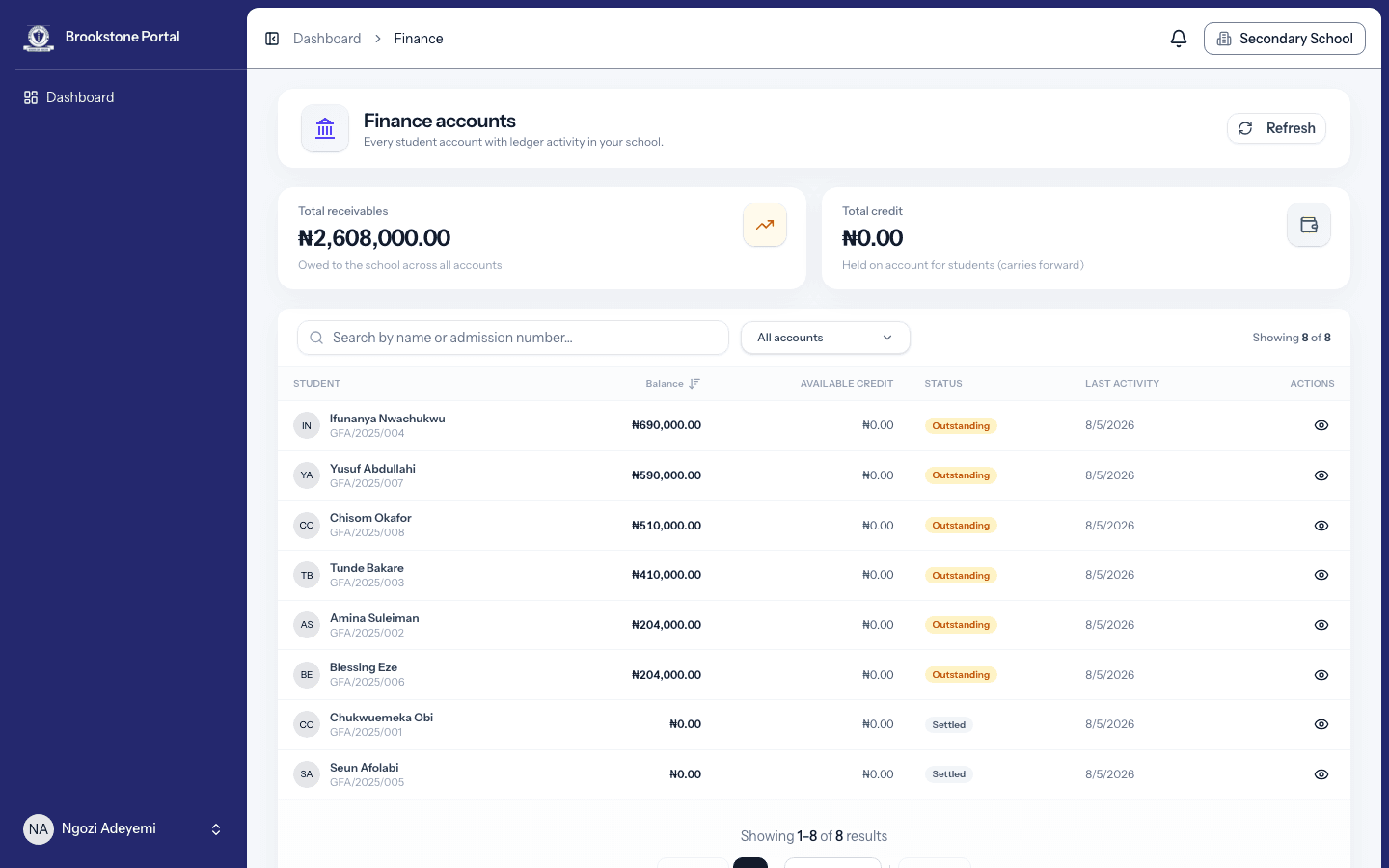Click the NA user avatar
The image size is (1389, 868).
[x=39, y=829]
